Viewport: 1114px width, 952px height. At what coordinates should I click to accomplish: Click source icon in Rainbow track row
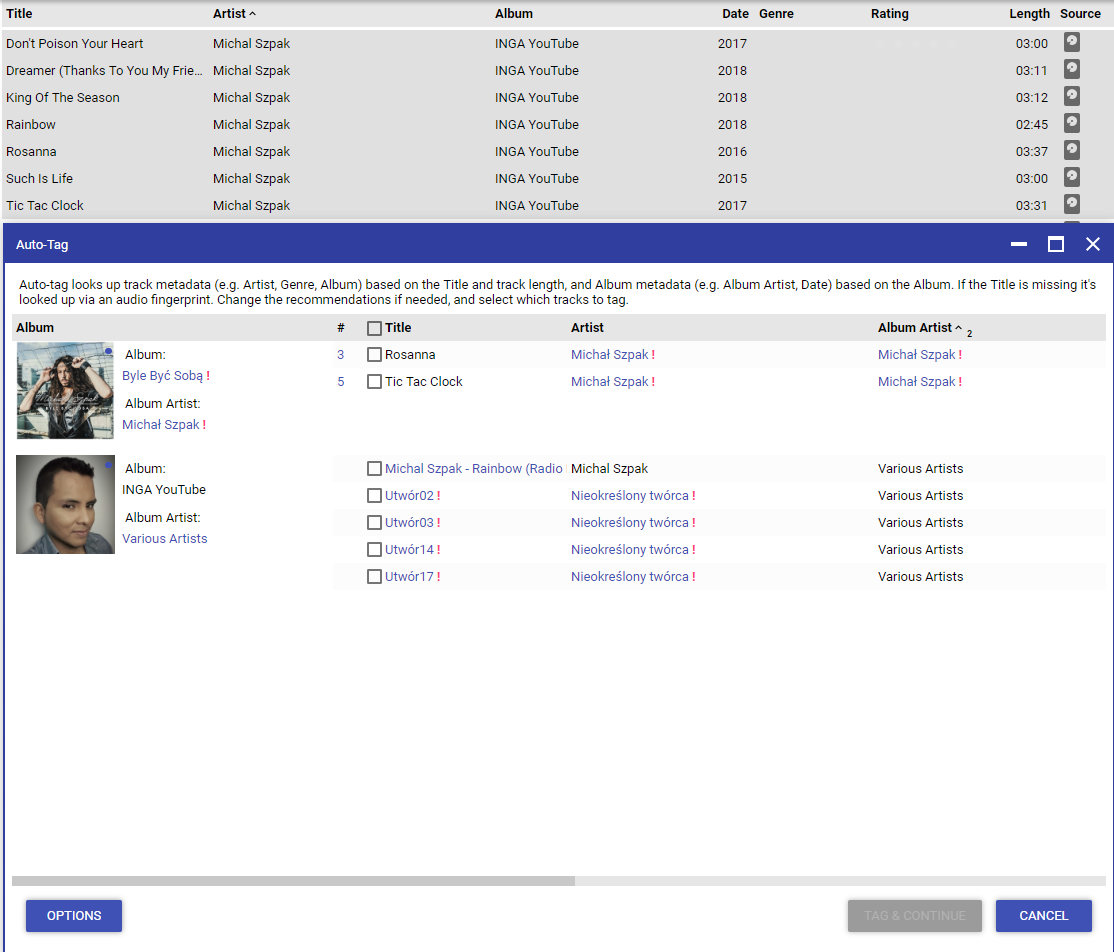(x=1071, y=123)
